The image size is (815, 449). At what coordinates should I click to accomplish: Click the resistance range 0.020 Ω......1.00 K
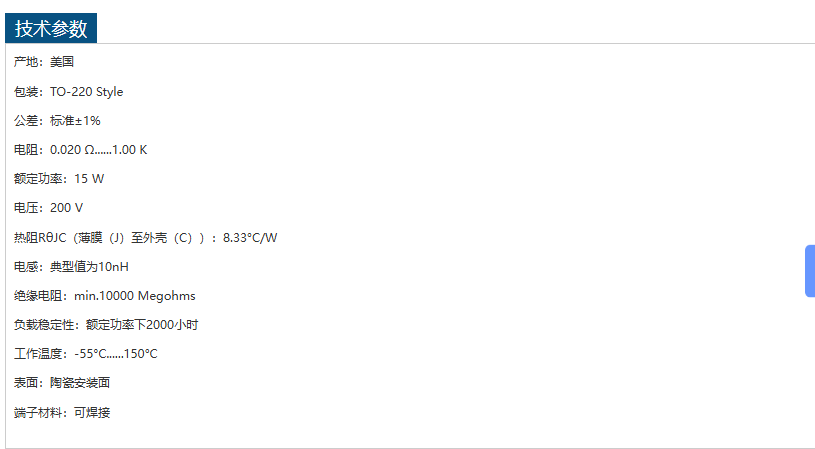99,150
